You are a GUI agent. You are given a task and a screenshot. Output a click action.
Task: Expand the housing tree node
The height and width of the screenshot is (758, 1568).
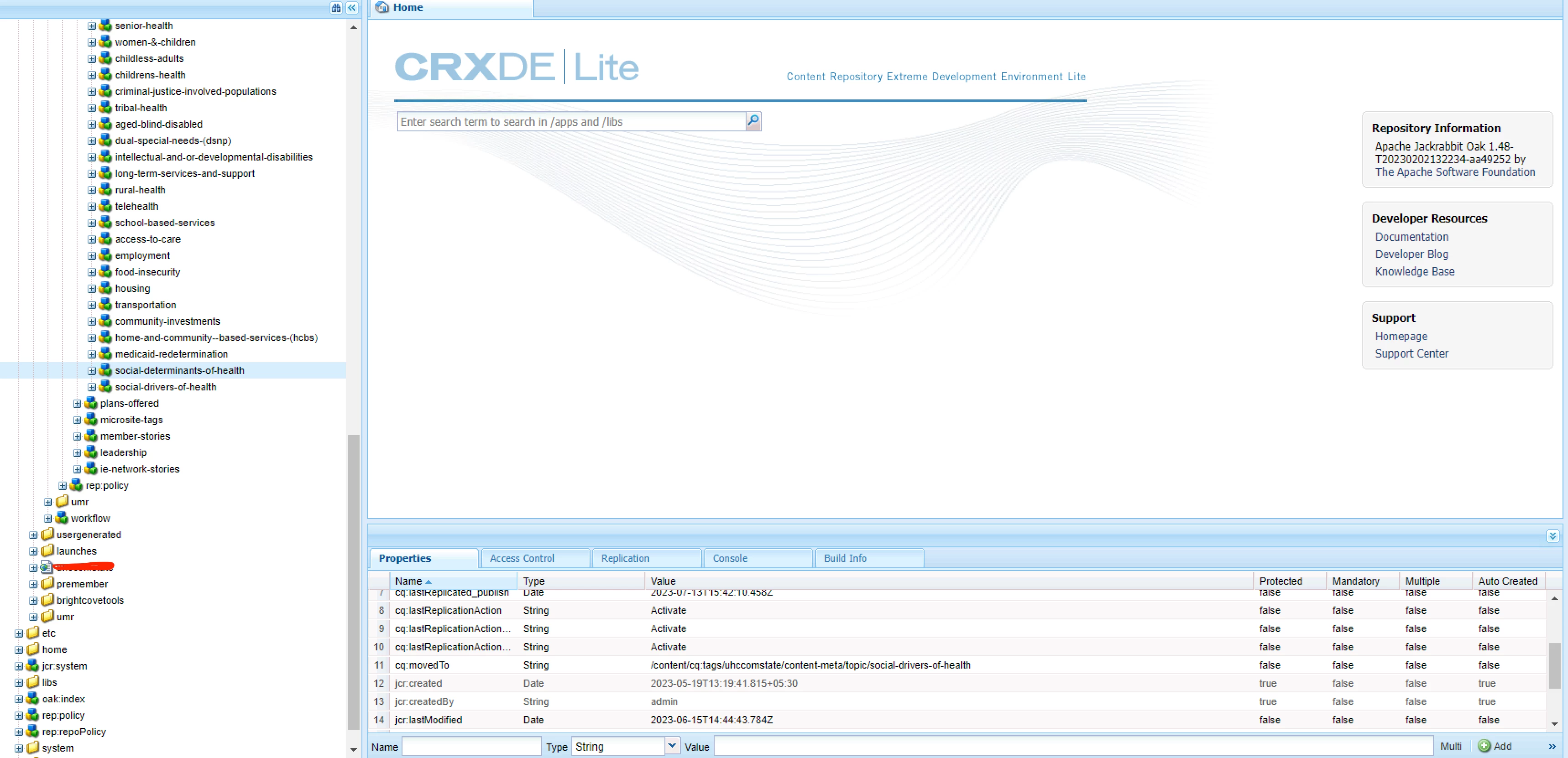coord(91,288)
